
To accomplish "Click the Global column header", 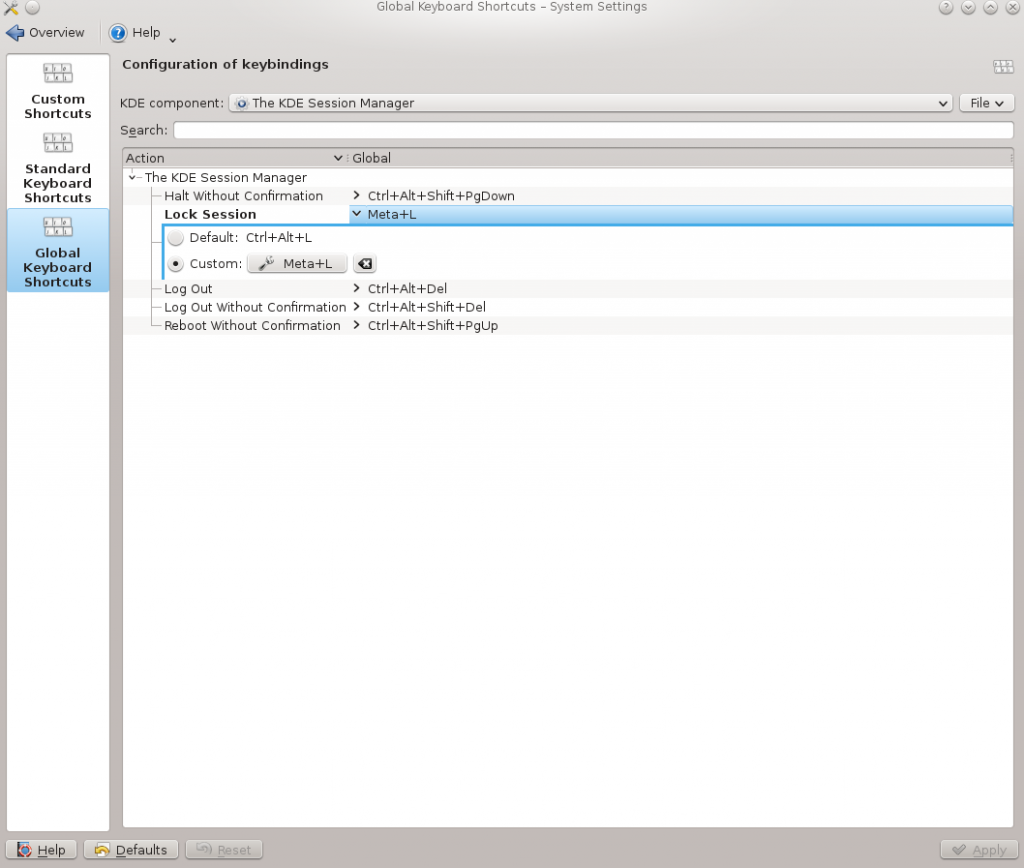I will 680,158.
